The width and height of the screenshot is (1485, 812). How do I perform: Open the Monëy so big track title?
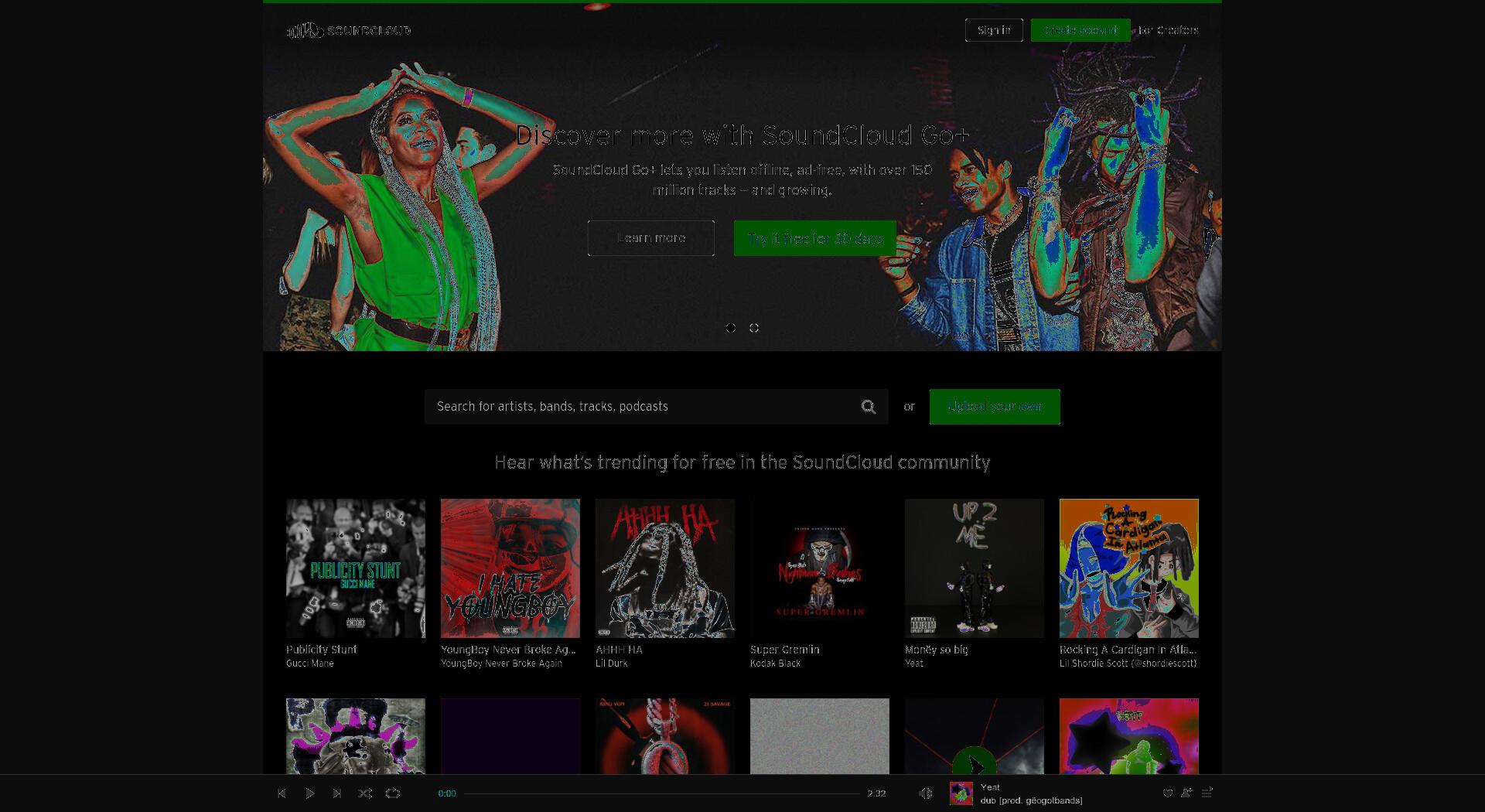point(937,650)
